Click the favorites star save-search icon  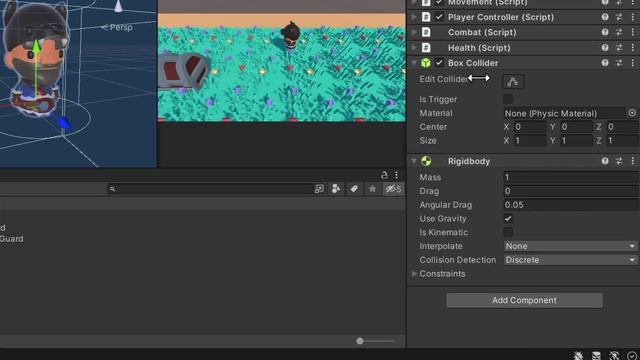372,189
